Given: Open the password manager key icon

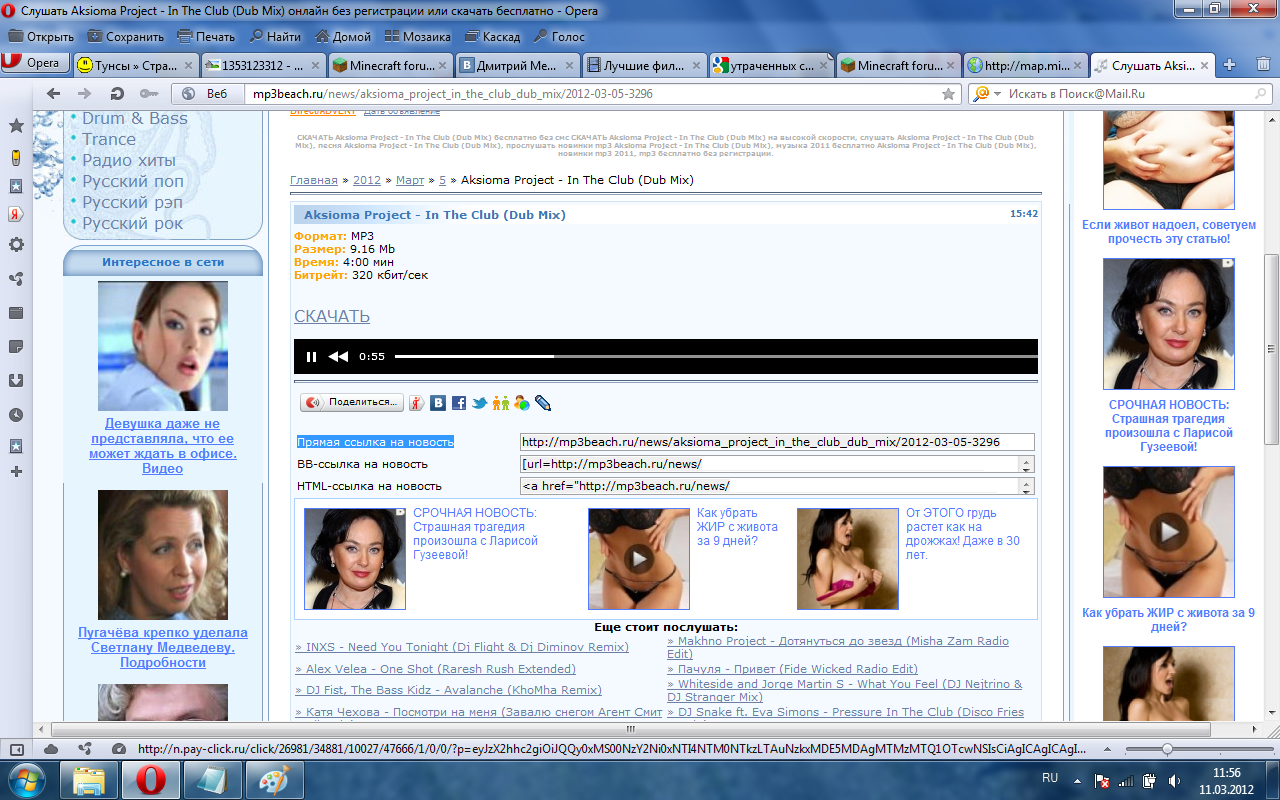Looking at the screenshot, I should tap(148, 93).
